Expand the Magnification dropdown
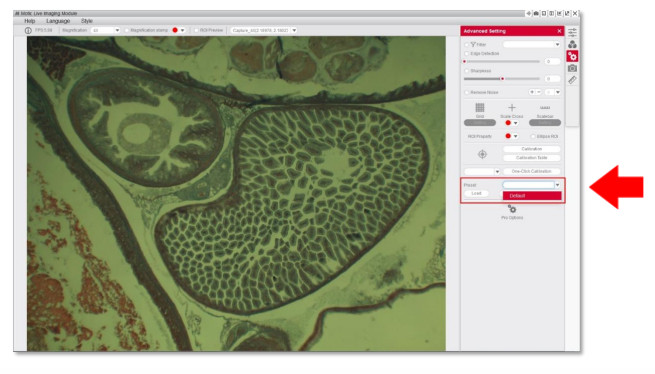655x374 pixels. (117, 31)
